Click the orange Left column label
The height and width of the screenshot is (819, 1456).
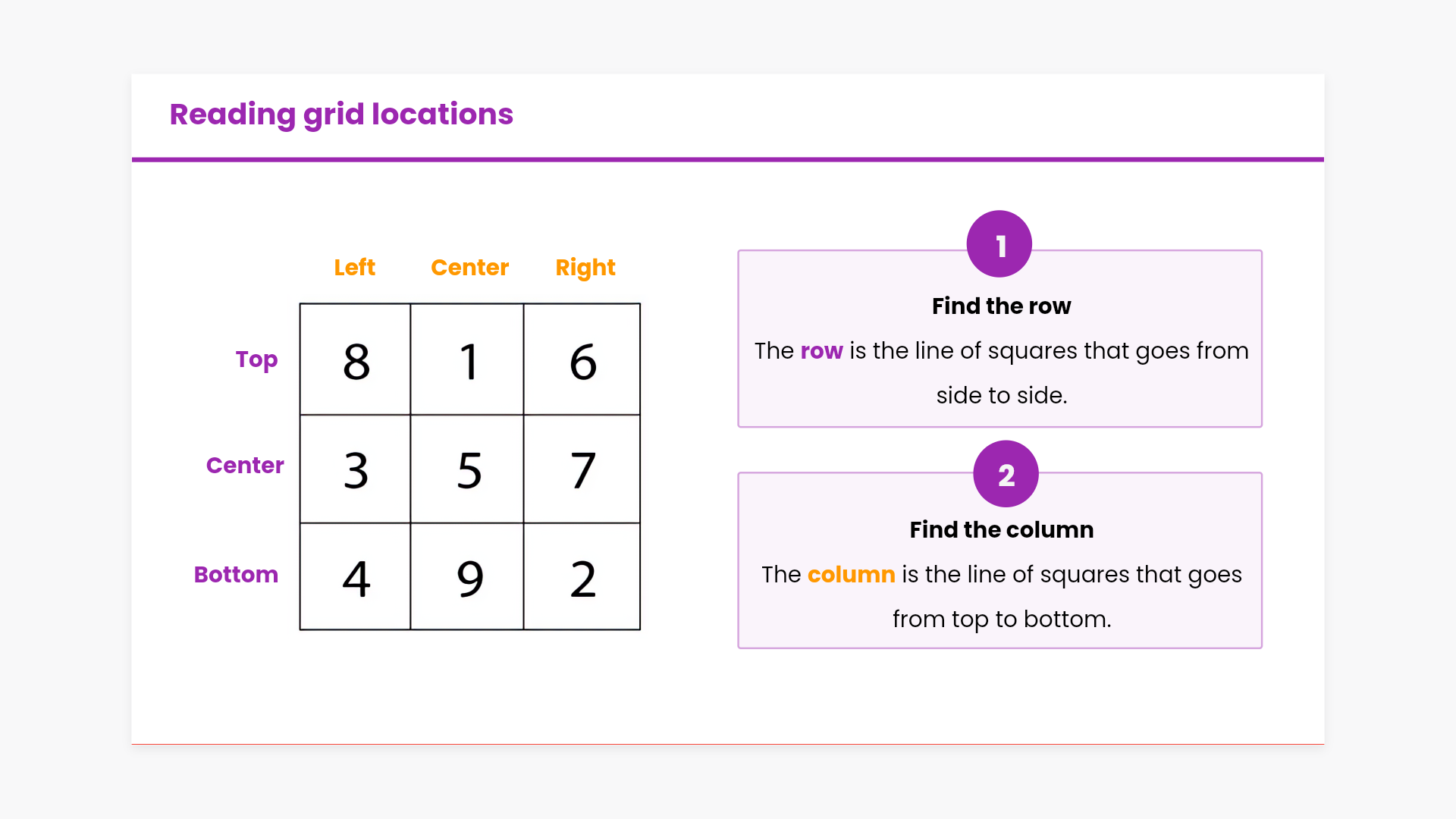click(354, 268)
